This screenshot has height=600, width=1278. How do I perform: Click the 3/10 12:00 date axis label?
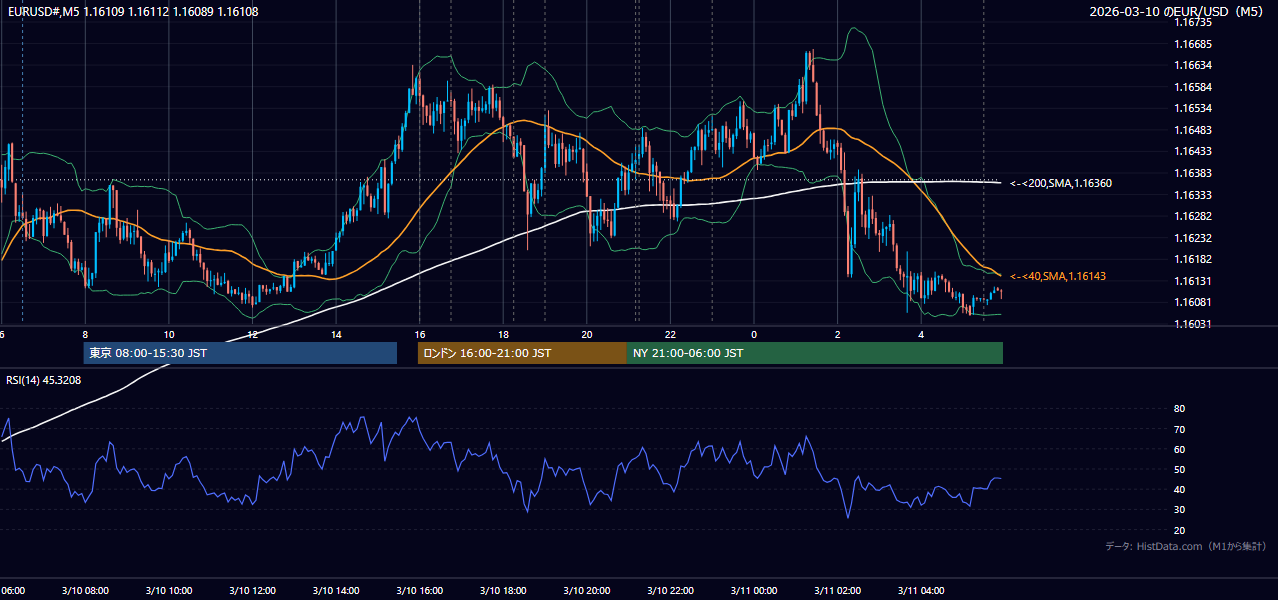pos(252,591)
